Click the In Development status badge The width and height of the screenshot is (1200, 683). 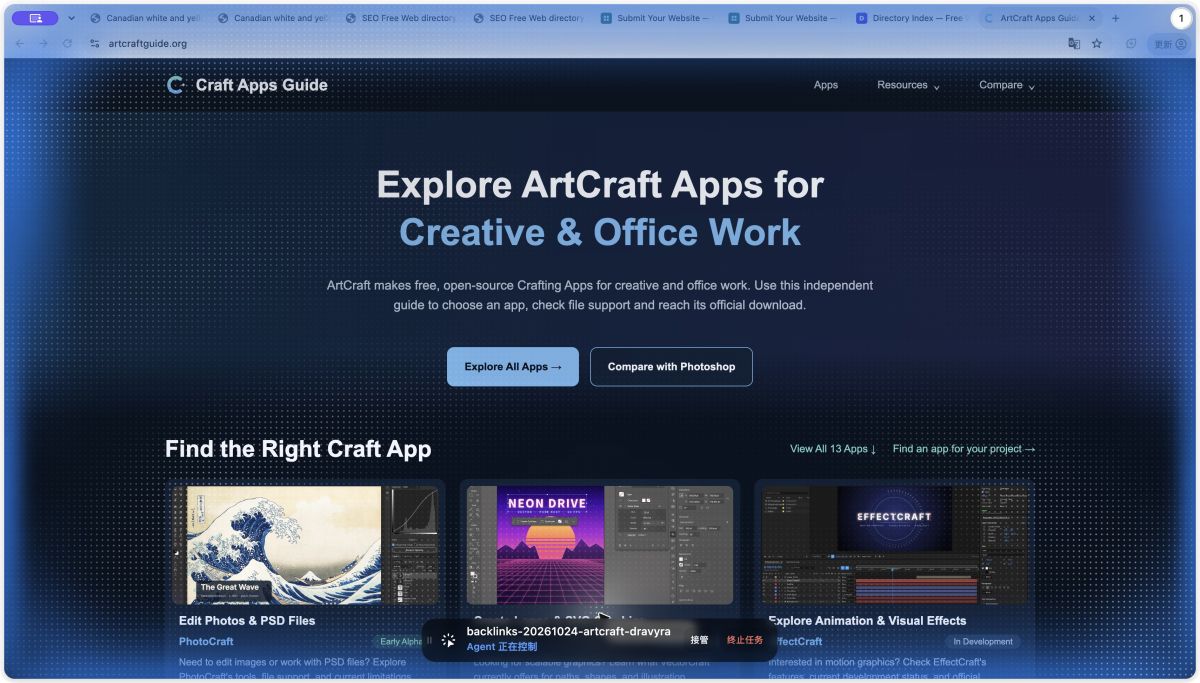pos(983,642)
